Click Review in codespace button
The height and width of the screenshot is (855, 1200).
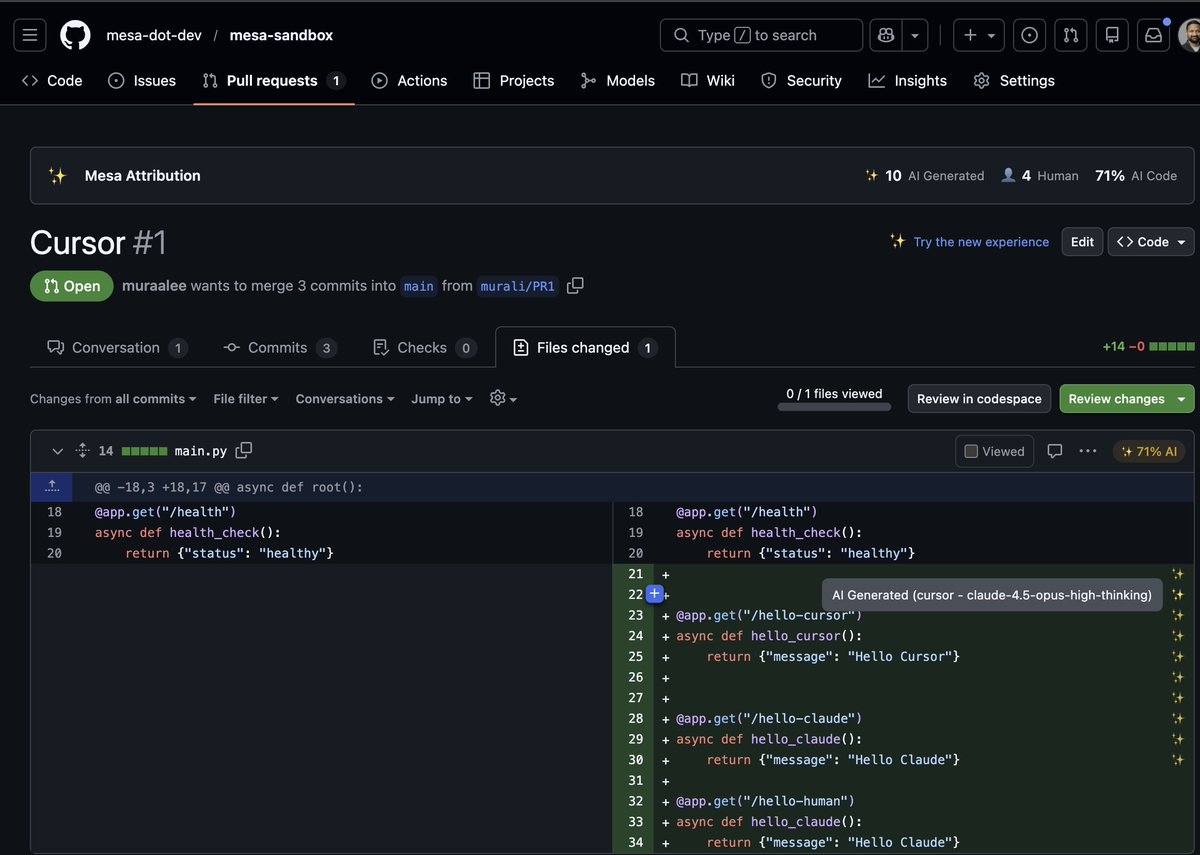click(x=979, y=399)
